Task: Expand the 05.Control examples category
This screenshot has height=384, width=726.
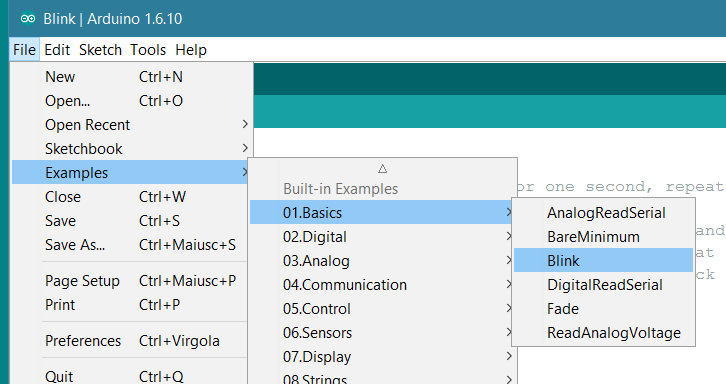Action: (x=382, y=309)
